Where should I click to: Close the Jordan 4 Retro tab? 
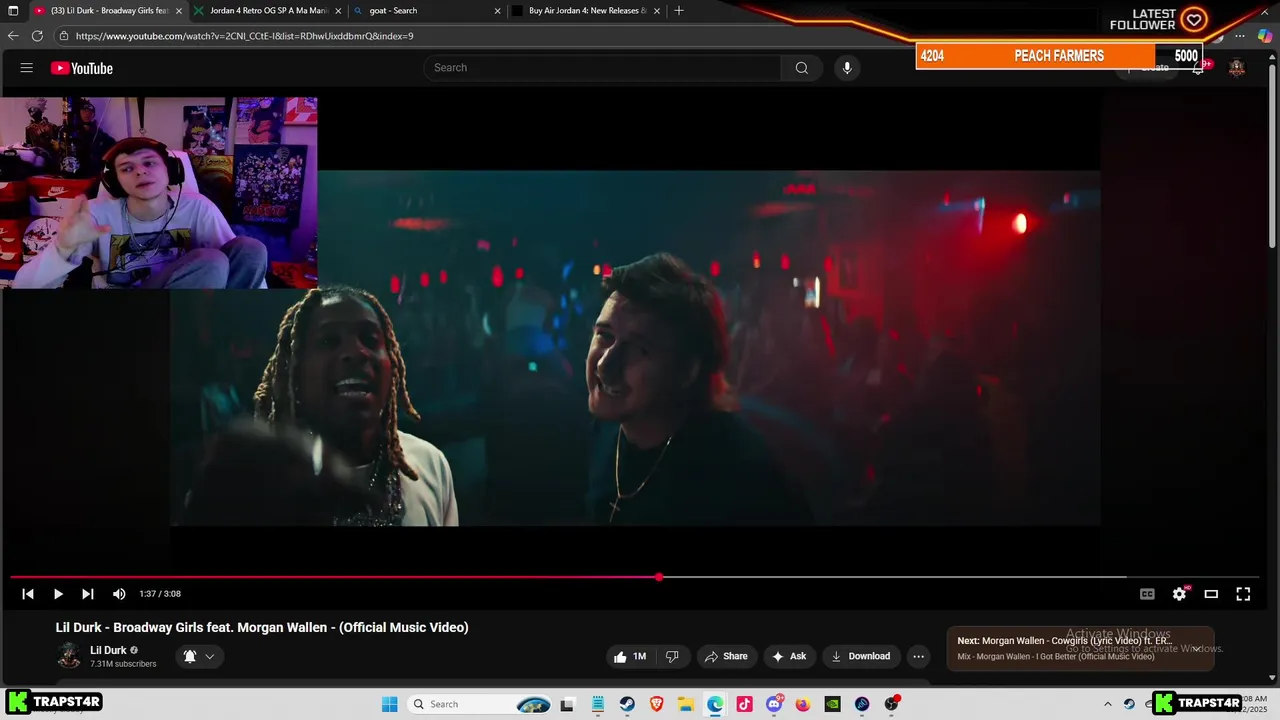click(x=338, y=11)
